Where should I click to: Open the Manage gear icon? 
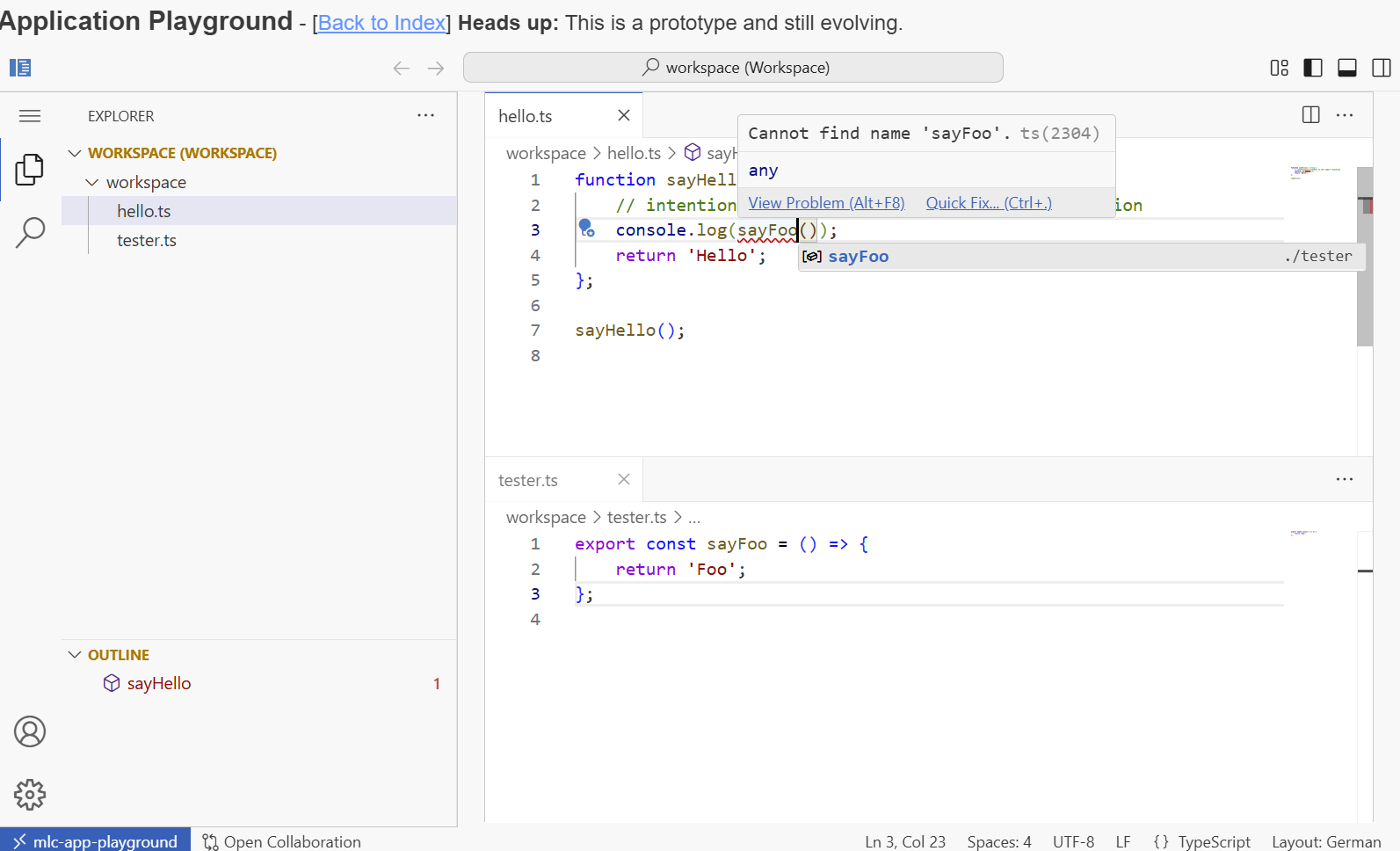point(30,795)
